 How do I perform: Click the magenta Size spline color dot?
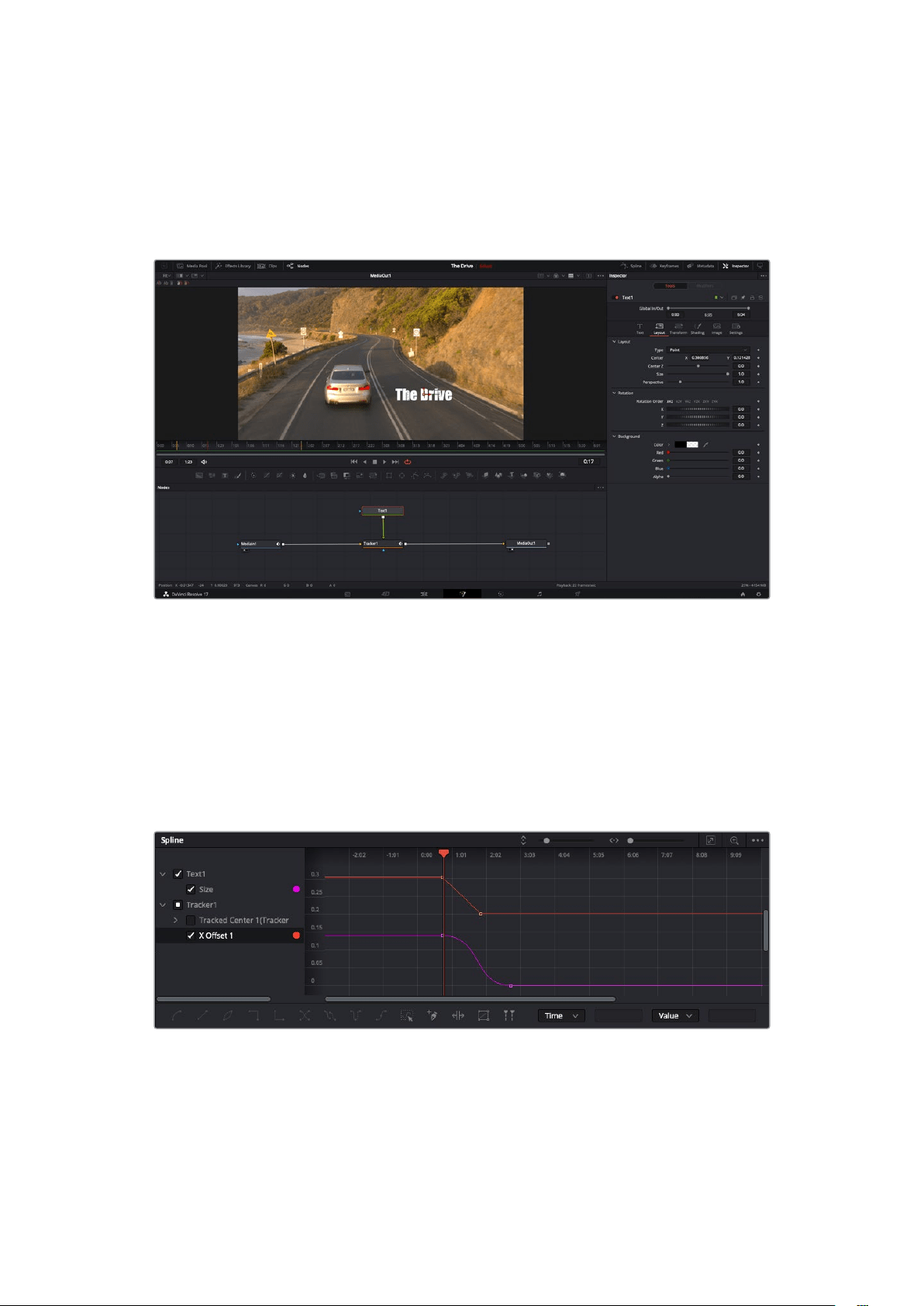pos(296,890)
